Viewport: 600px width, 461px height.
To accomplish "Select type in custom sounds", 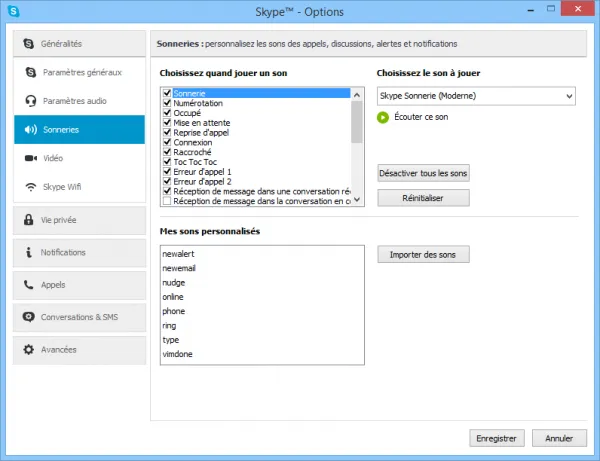I will [171, 340].
